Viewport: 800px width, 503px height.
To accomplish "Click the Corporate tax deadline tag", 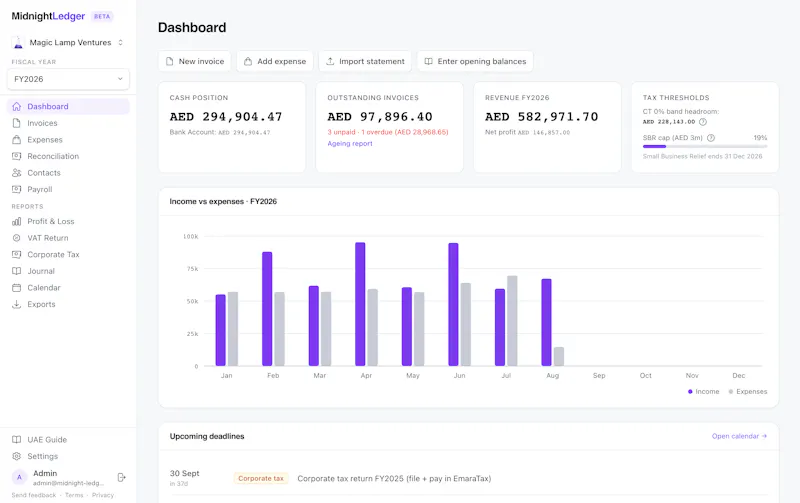I will tap(261, 479).
